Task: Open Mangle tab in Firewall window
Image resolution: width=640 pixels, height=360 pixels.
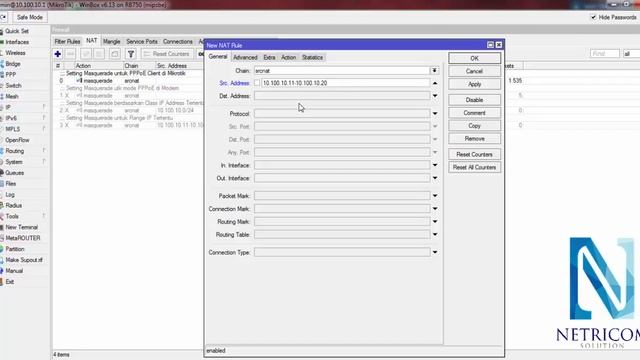Action: [111, 42]
